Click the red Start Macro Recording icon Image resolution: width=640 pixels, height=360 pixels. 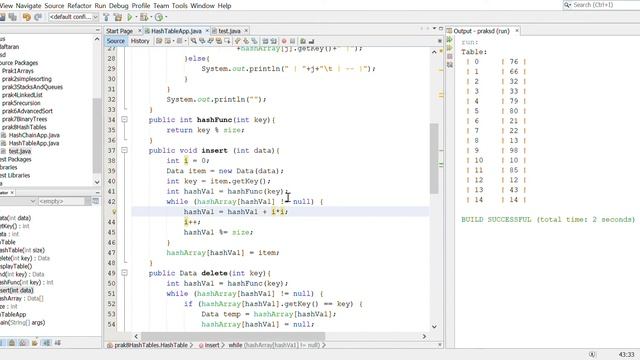pos(284,41)
